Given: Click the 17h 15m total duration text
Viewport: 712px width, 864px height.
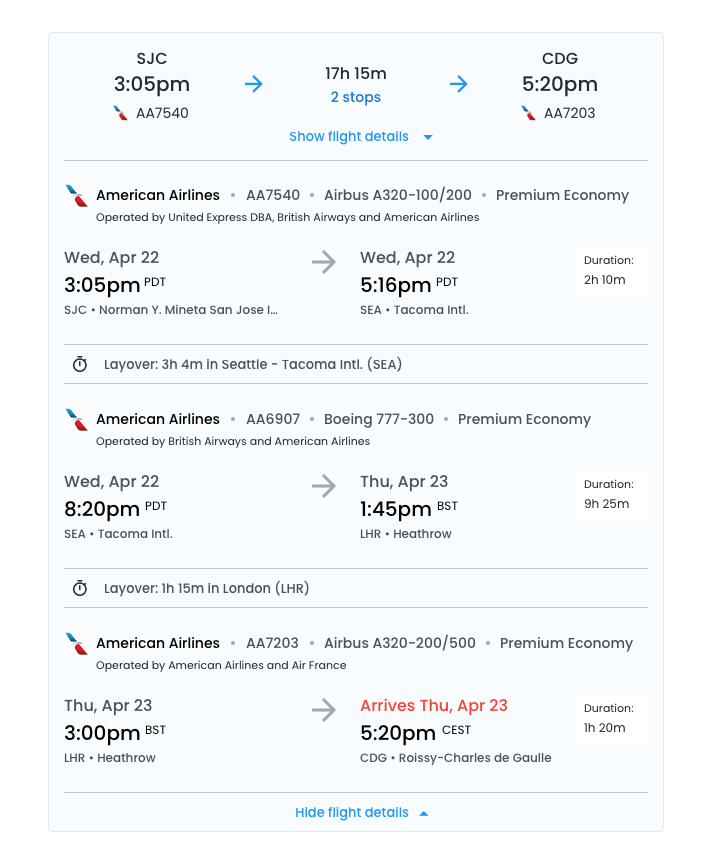Looking at the screenshot, I should [x=355, y=73].
